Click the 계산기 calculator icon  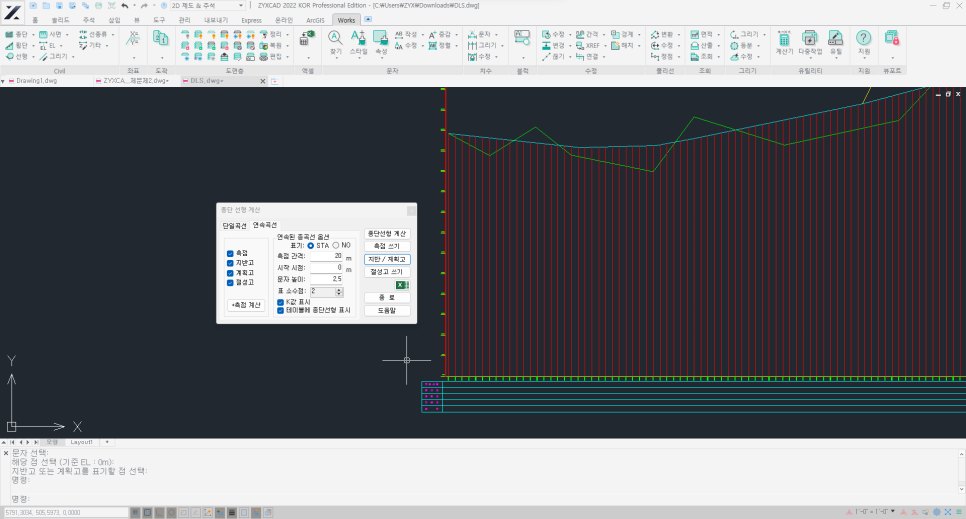point(784,40)
